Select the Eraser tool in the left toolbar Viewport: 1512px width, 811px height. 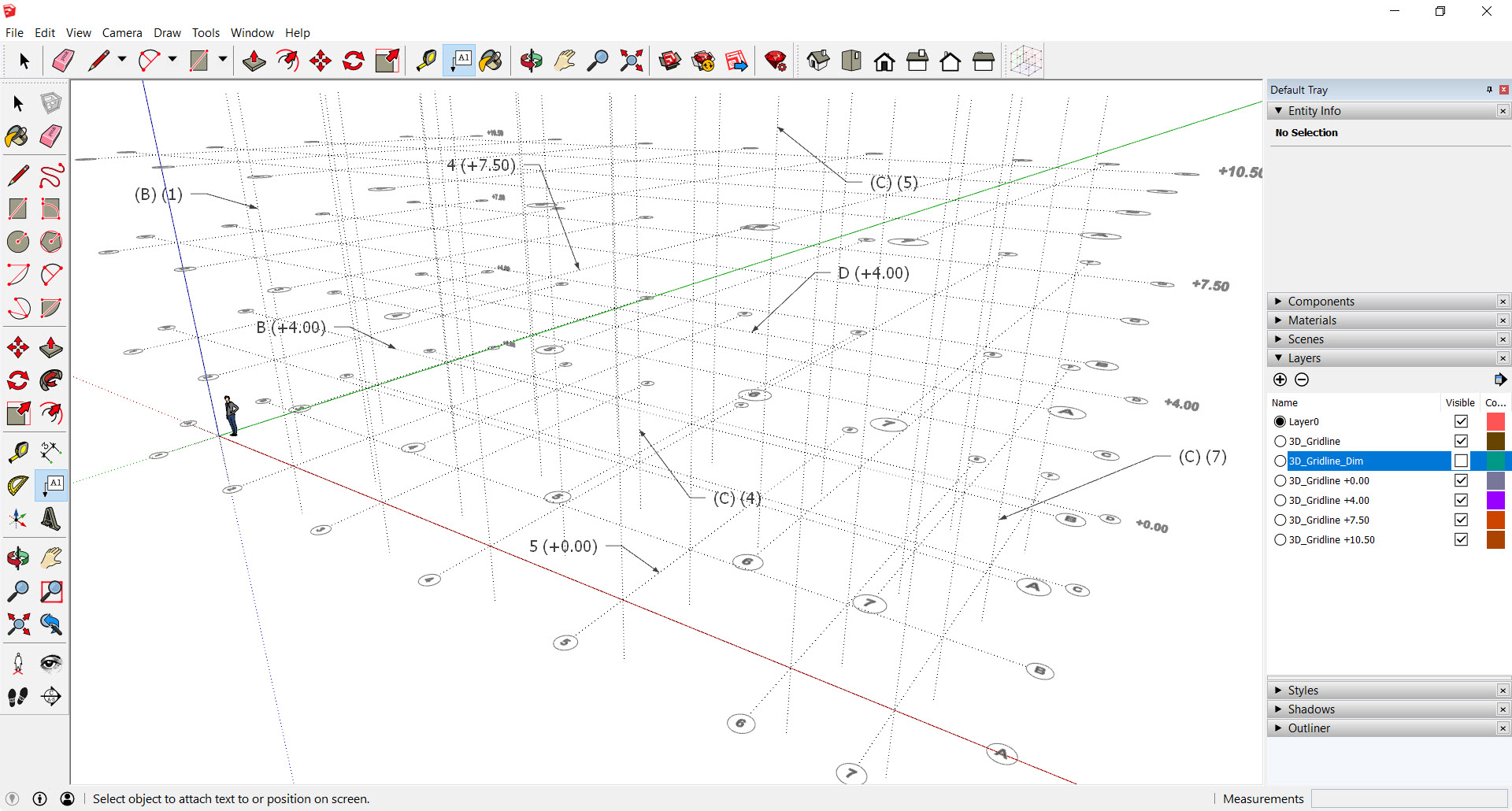tap(50, 137)
